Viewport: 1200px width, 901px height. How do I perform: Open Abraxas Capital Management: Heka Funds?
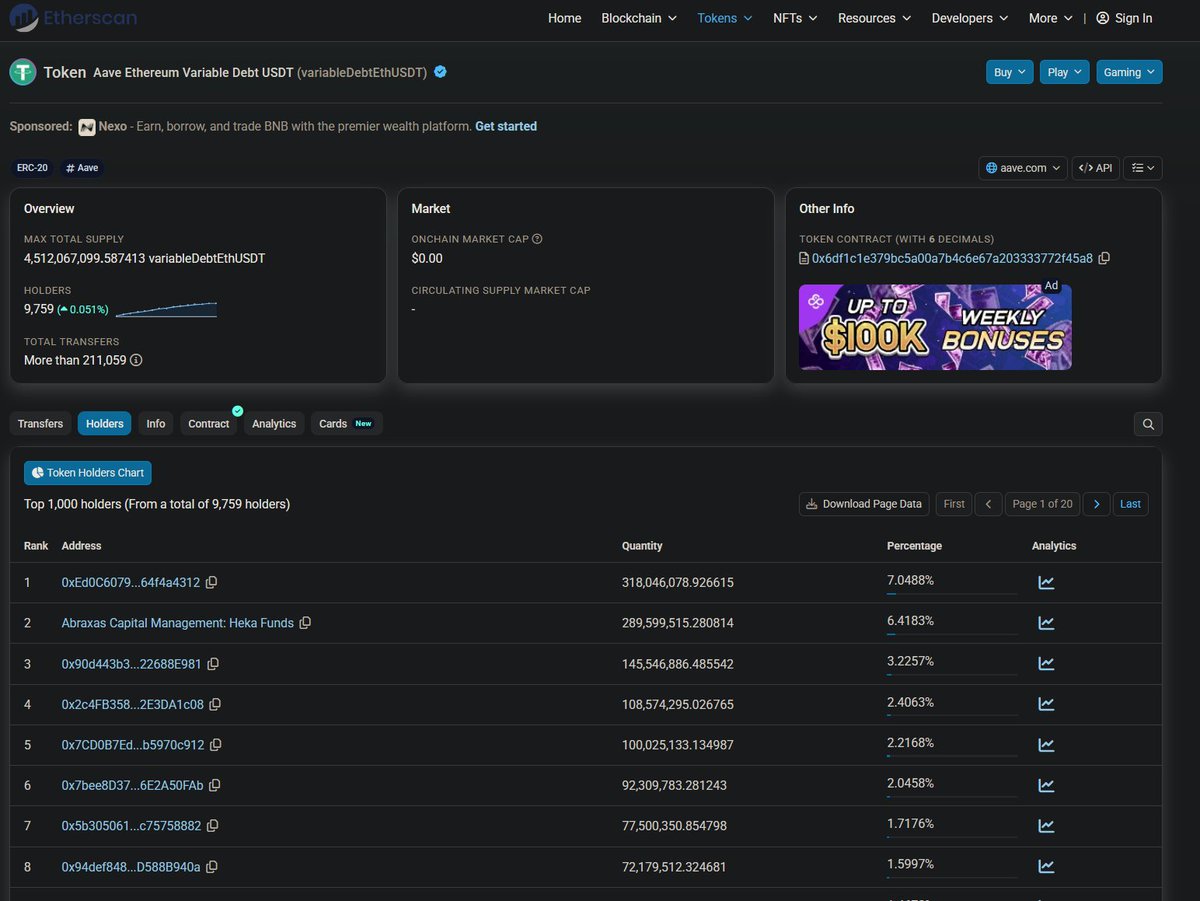178,623
